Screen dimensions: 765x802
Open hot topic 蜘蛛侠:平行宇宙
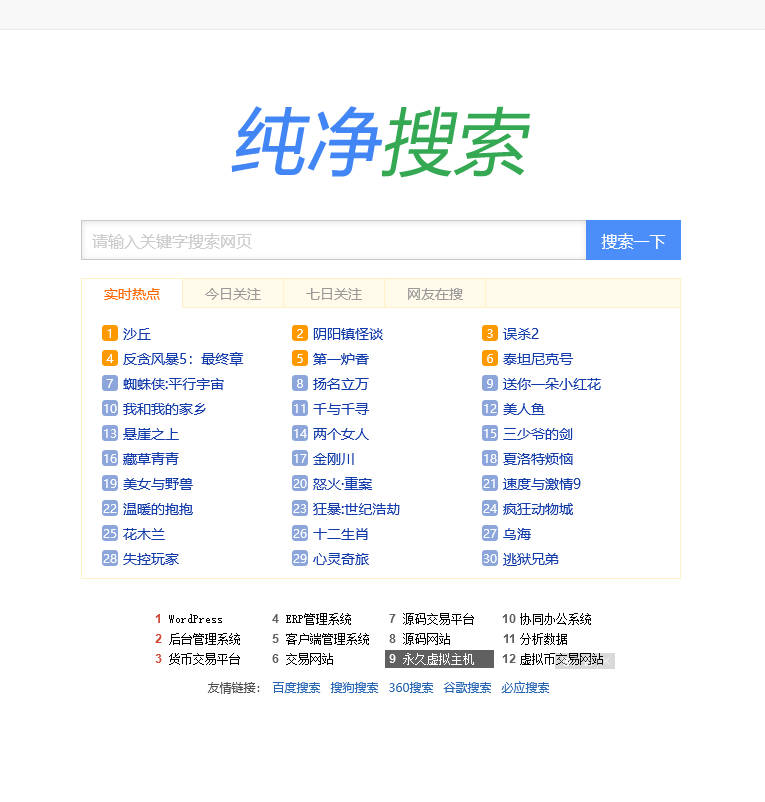click(173, 384)
